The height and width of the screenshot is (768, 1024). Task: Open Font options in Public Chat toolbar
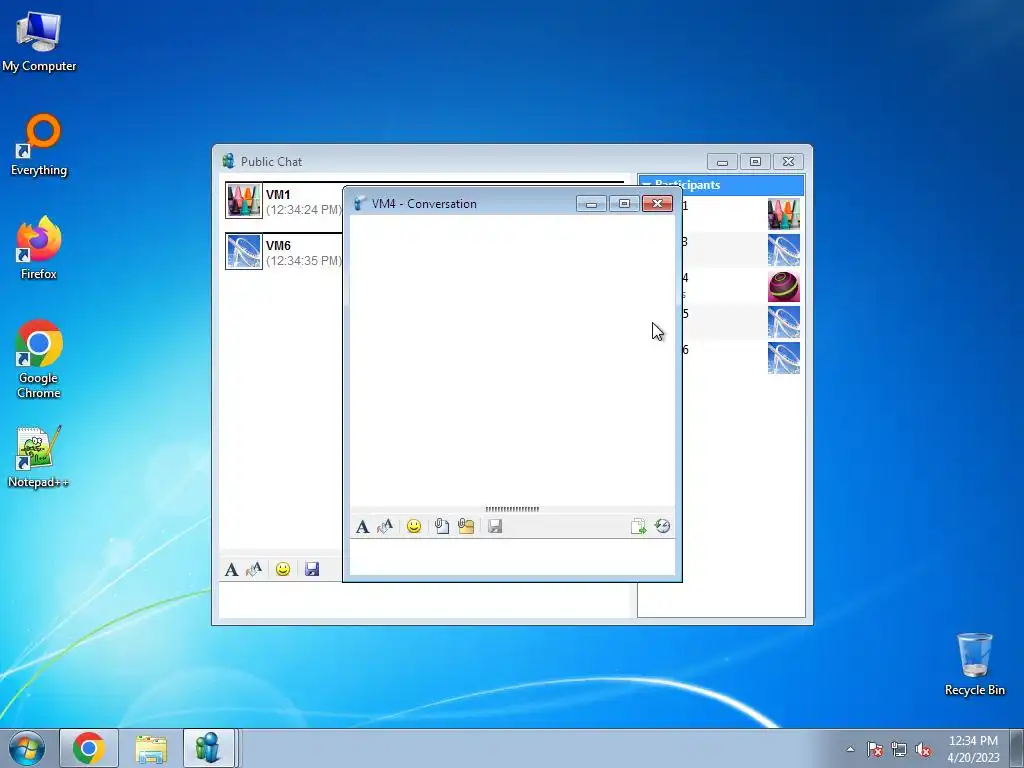point(231,569)
